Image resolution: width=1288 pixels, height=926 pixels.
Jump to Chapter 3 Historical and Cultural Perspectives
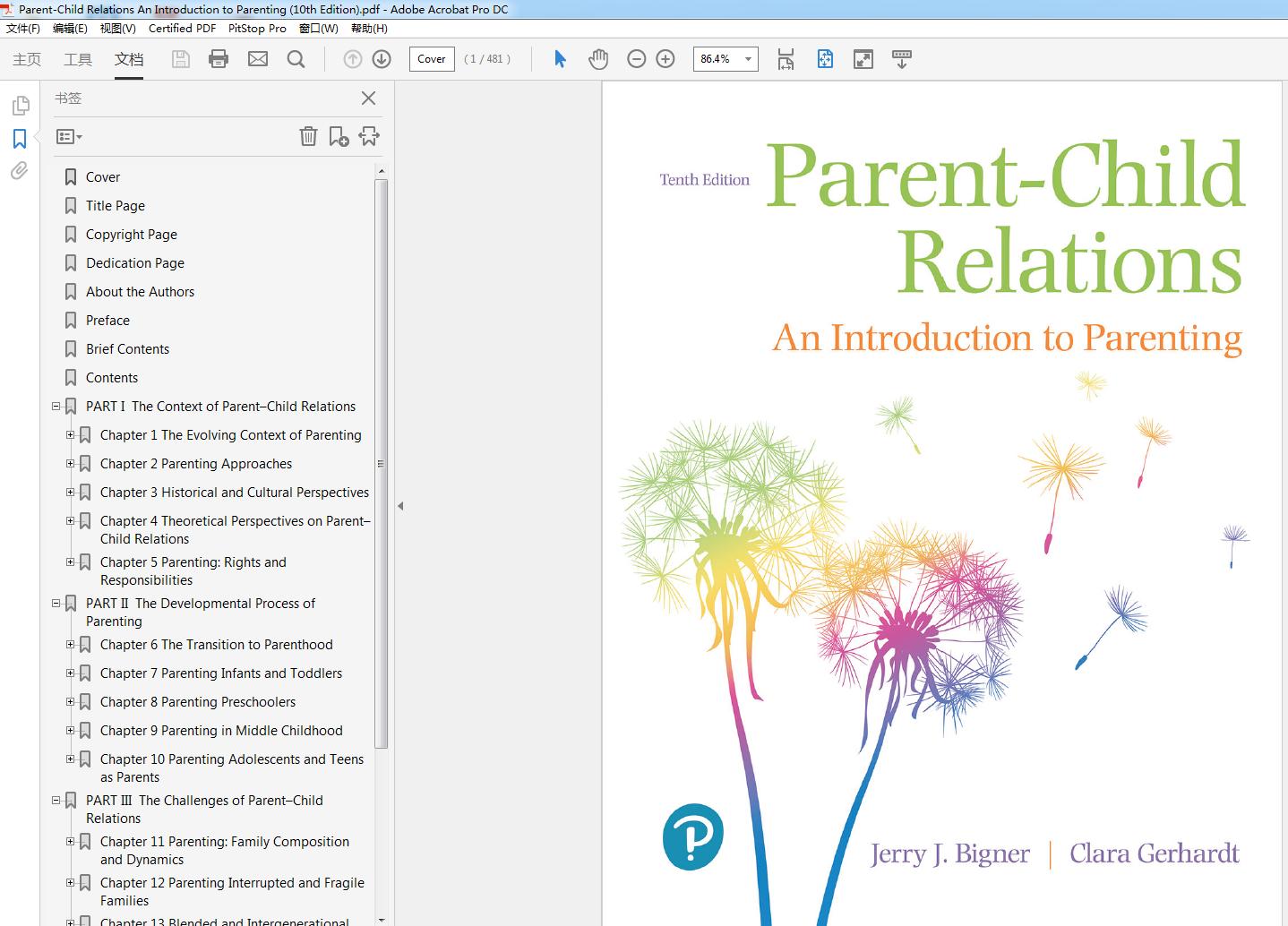[x=234, y=493]
